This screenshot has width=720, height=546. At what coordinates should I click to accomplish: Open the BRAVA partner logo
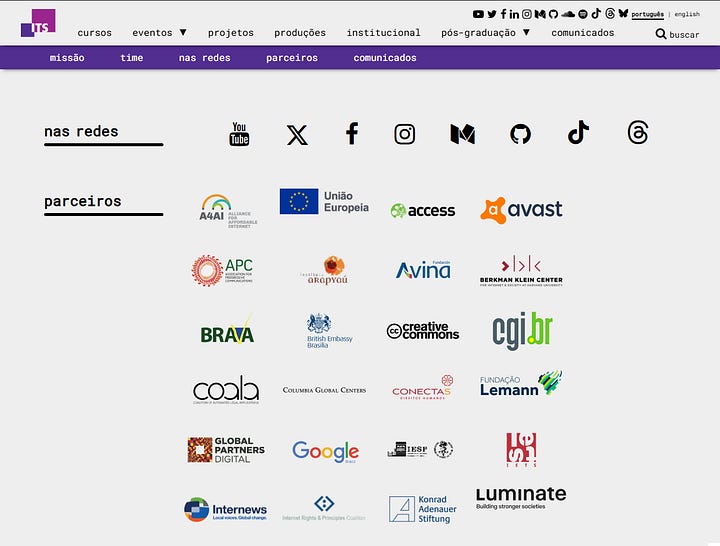[227, 330]
